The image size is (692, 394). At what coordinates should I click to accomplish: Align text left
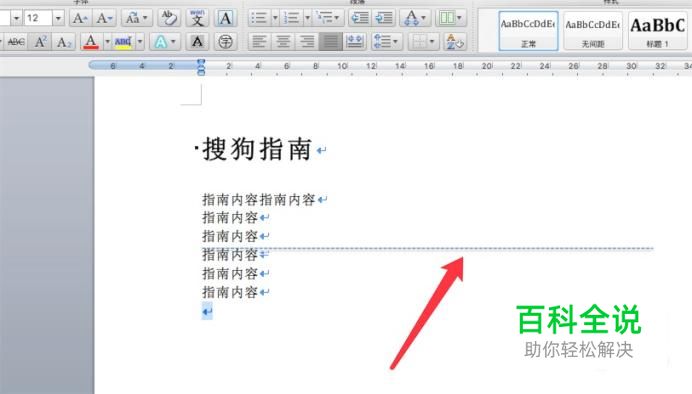click(x=259, y=42)
